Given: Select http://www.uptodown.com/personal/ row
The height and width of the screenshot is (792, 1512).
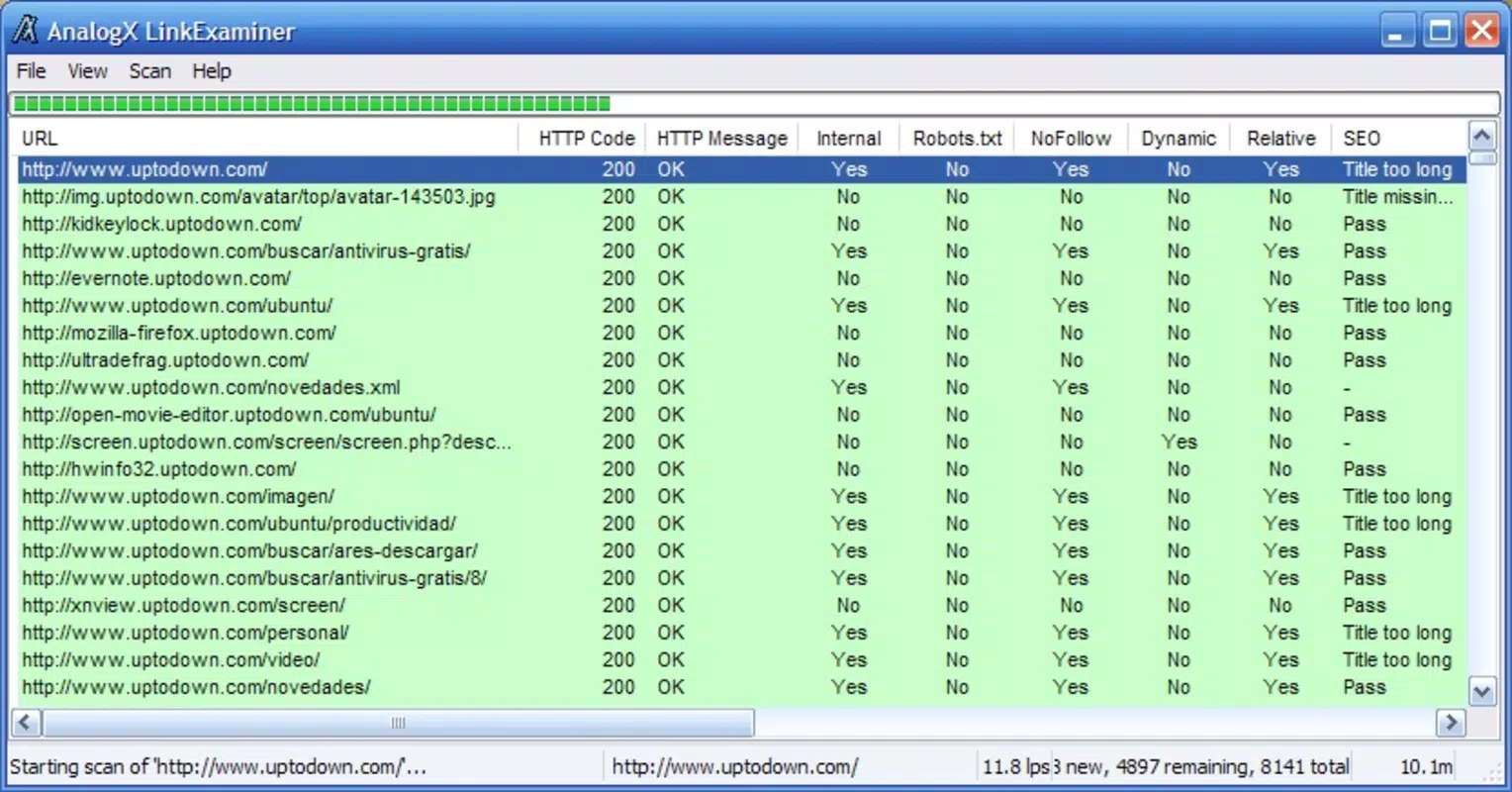Looking at the screenshot, I should pyautogui.click(x=741, y=633).
